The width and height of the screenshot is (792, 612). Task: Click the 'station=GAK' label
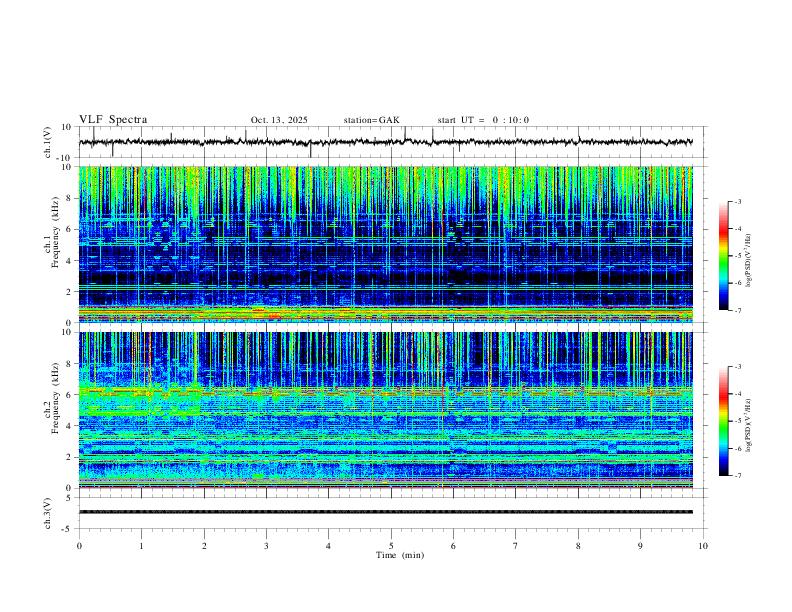tap(371, 120)
